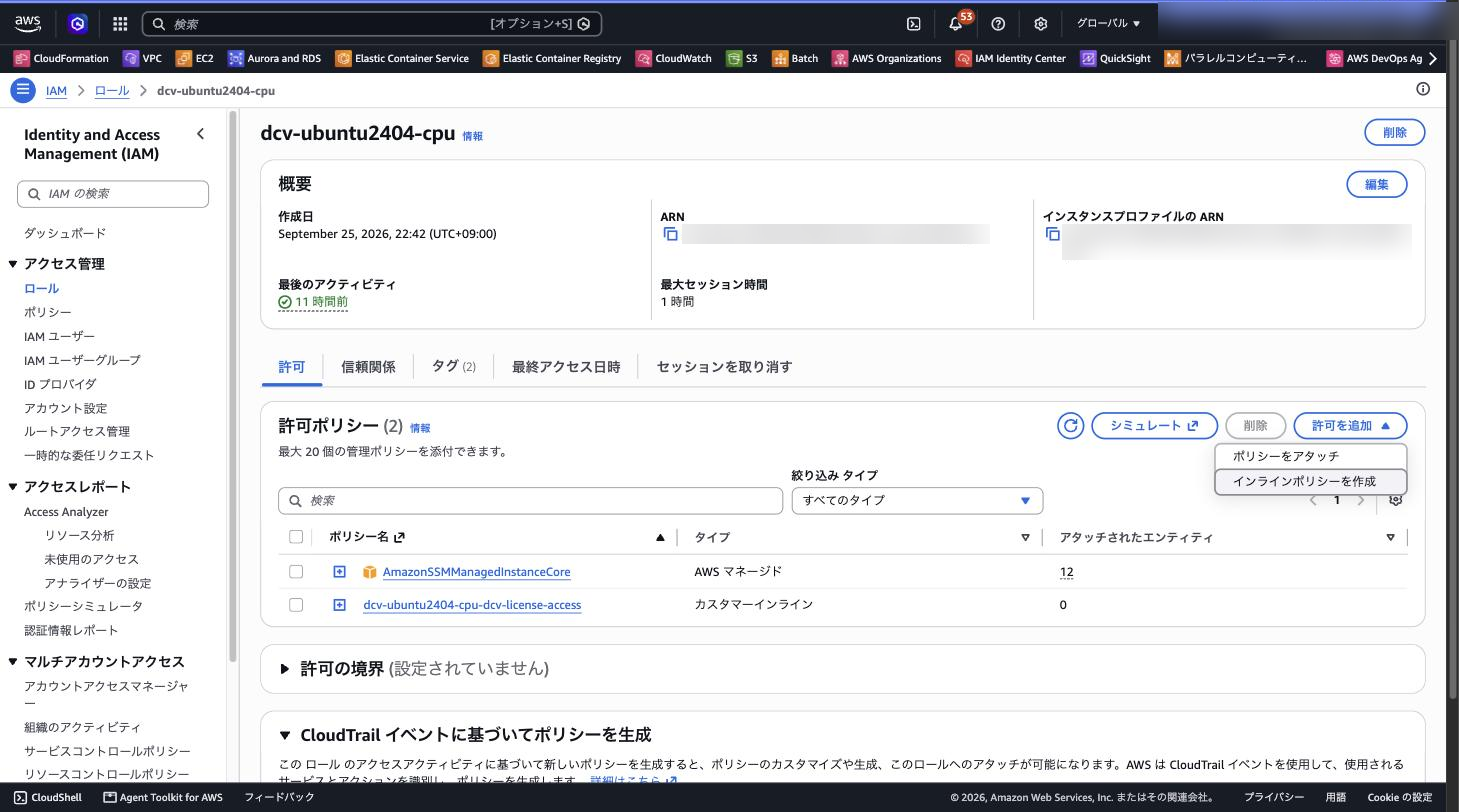This screenshot has width=1459, height=812.
Task: Copy the instance profile ARN
Action: pos(1053,234)
